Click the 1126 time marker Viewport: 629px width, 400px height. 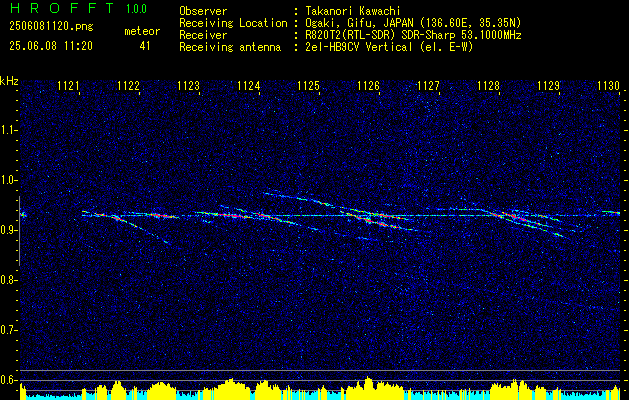[x=368, y=86]
